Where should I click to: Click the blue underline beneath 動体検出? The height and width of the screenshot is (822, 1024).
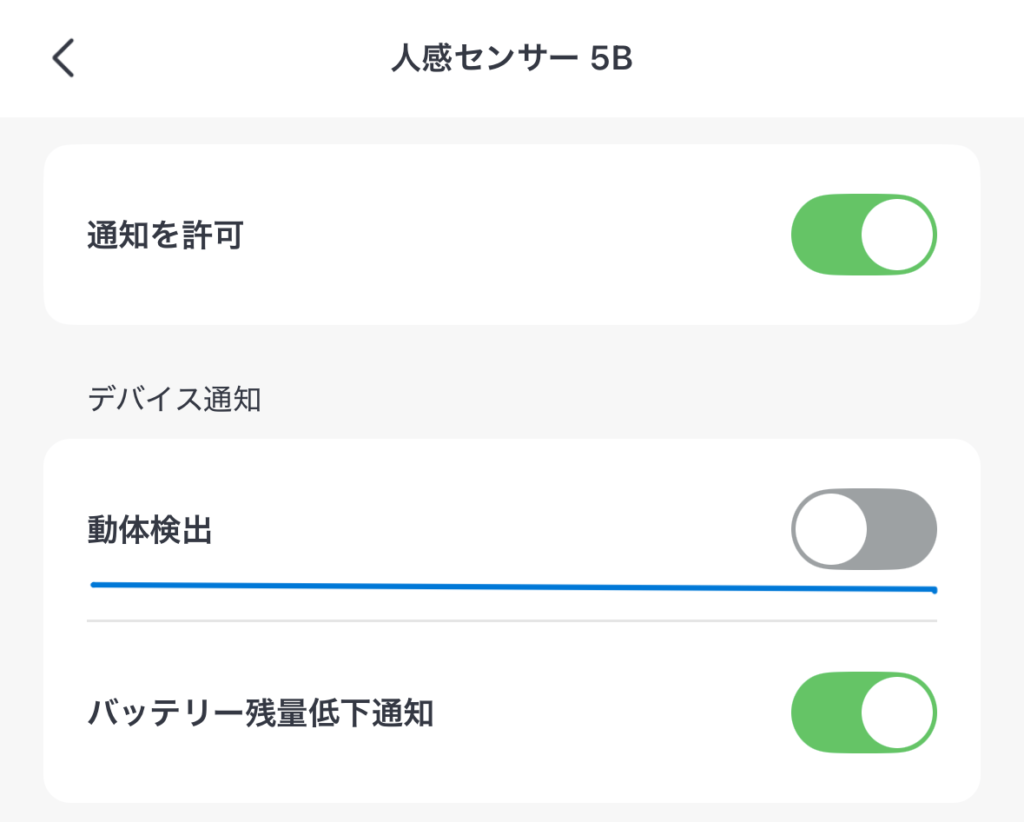coord(512,587)
